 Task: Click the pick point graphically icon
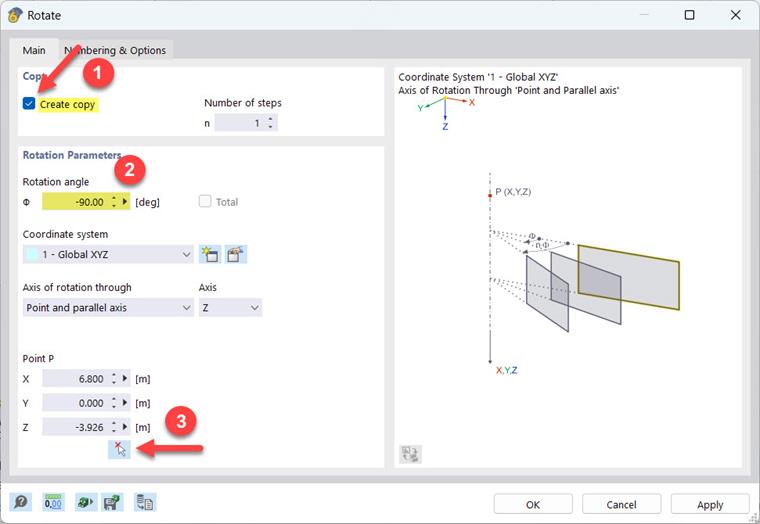point(119,449)
